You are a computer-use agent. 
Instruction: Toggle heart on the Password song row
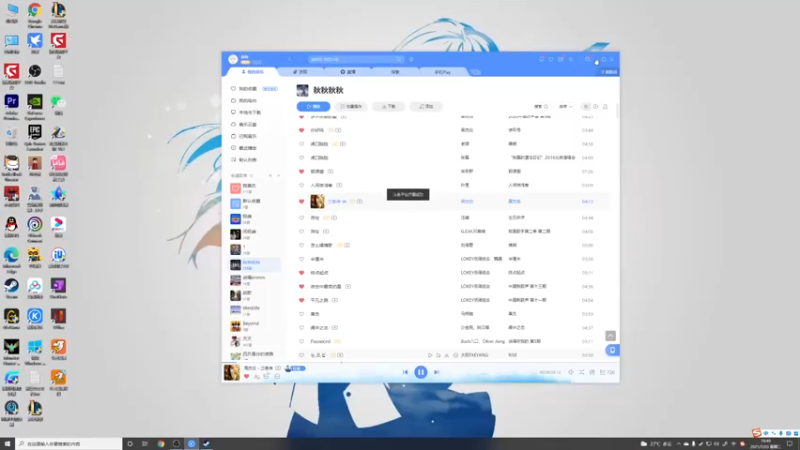coord(302,341)
